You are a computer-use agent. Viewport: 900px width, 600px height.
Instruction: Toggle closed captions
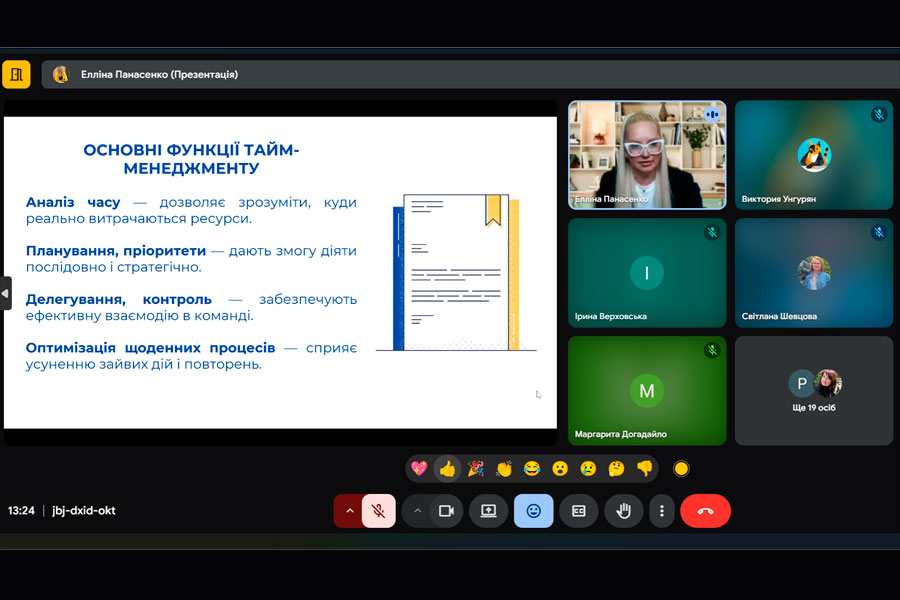point(579,510)
